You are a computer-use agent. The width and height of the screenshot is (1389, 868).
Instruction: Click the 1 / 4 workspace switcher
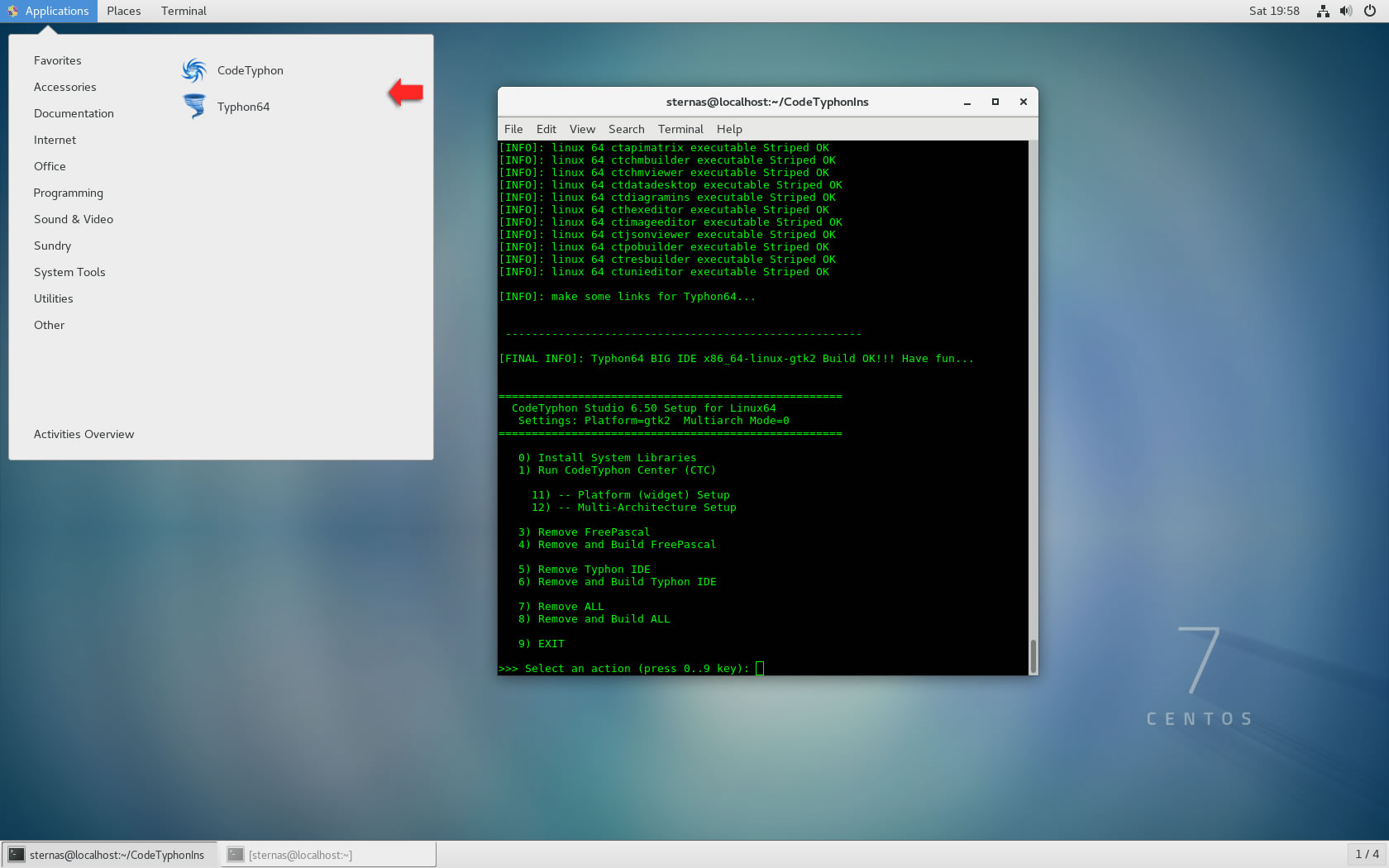1367,854
